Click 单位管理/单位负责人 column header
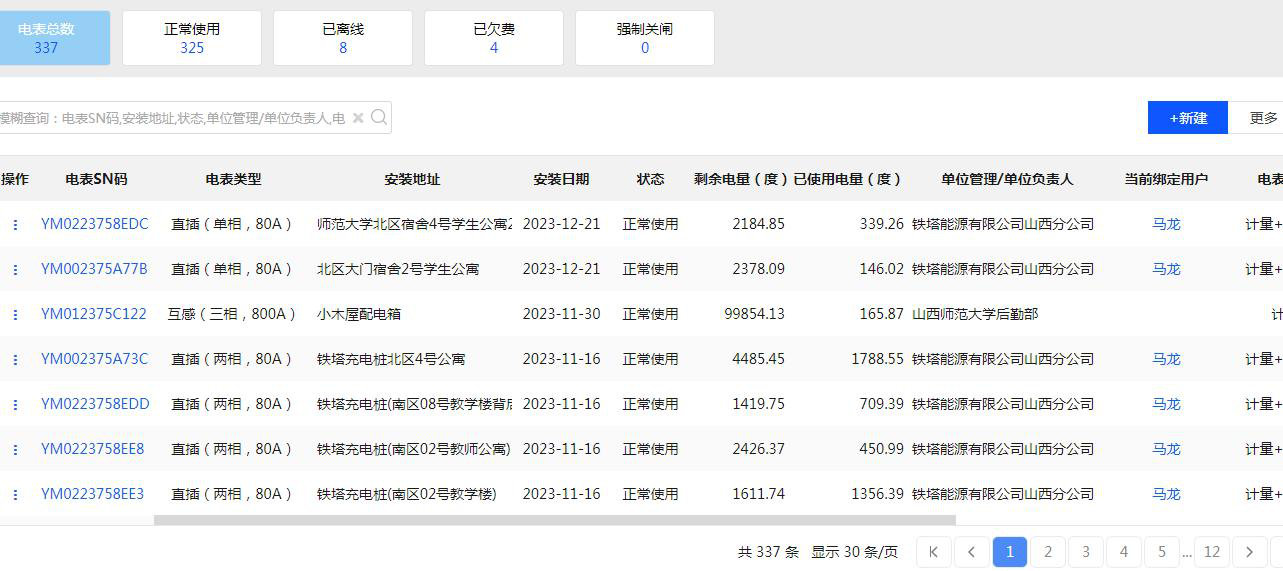The height and width of the screenshot is (571, 1283). tap(1007, 179)
